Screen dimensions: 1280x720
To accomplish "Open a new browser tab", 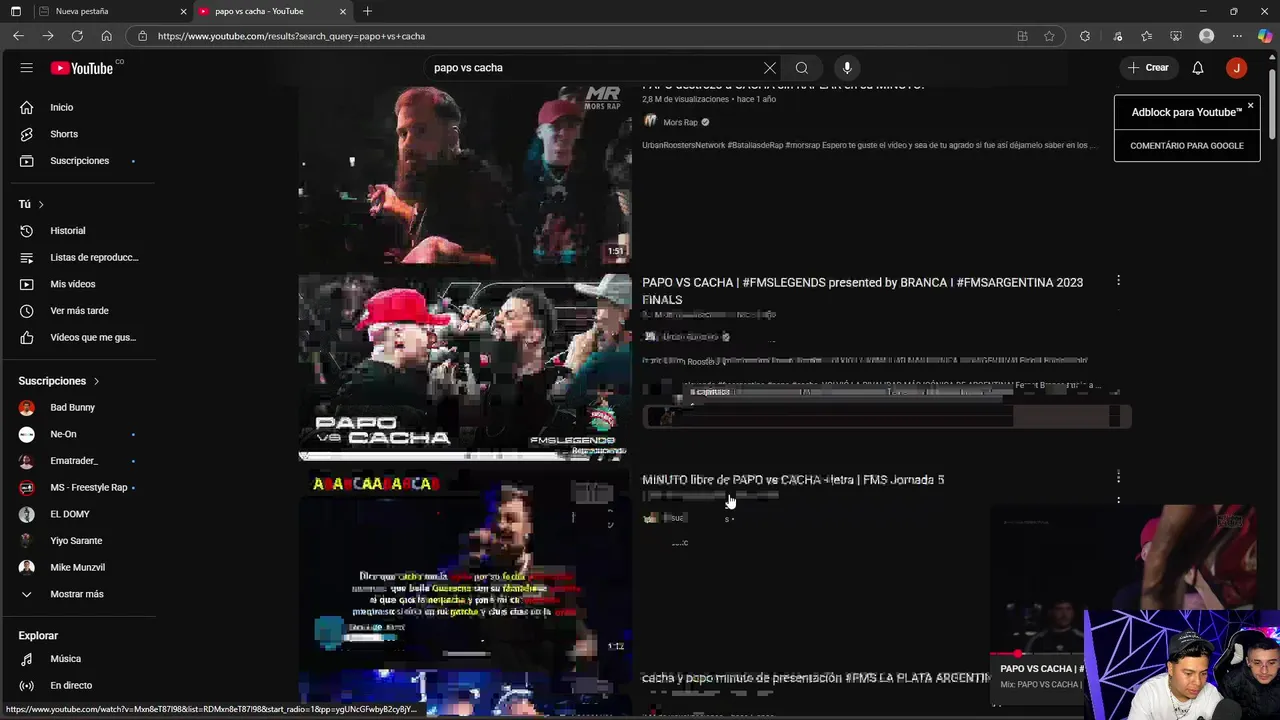I will 367,11.
